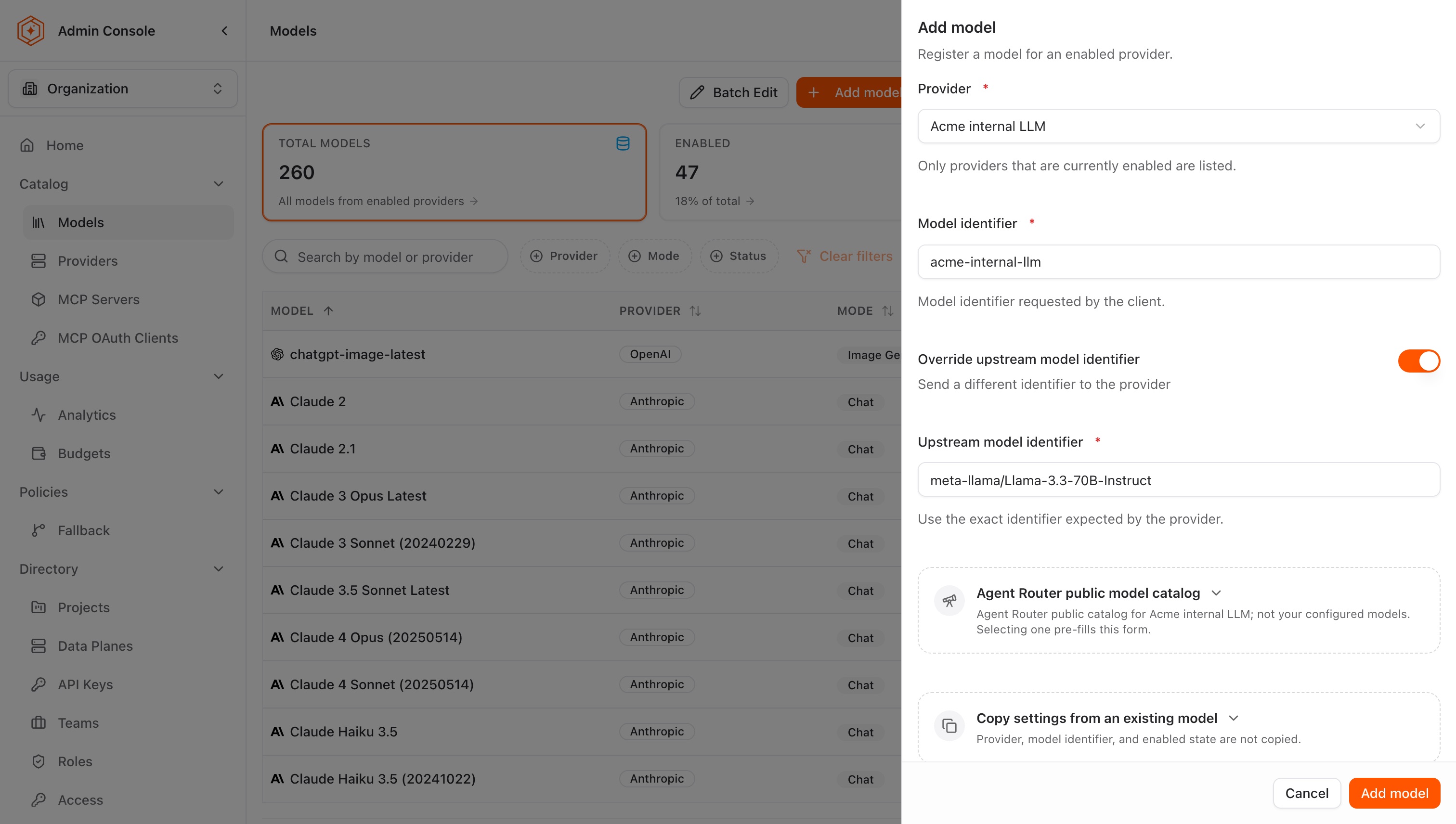The height and width of the screenshot is (824, 1456).
Task: Click the Providers server icon in sidebar
Action: tap(39, 261)
